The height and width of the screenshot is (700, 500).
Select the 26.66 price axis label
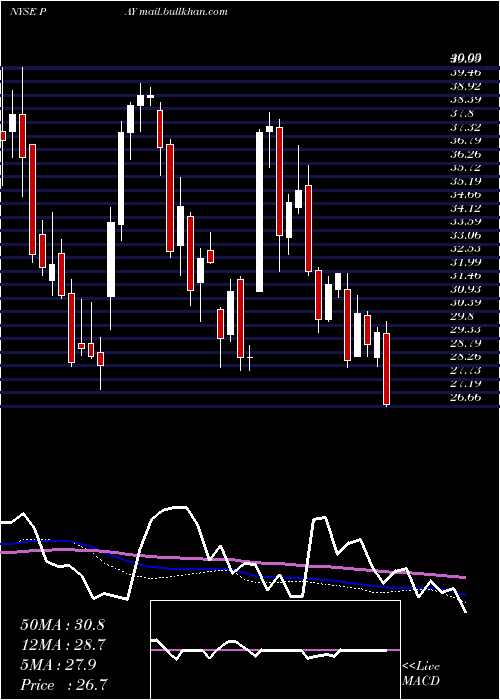coord(466,397)
